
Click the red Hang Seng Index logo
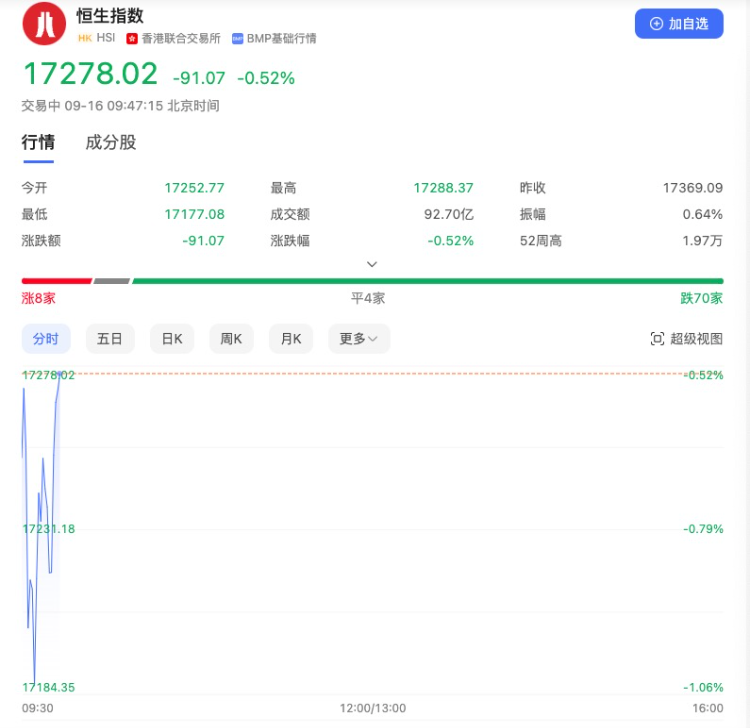(x=44, y=24)
